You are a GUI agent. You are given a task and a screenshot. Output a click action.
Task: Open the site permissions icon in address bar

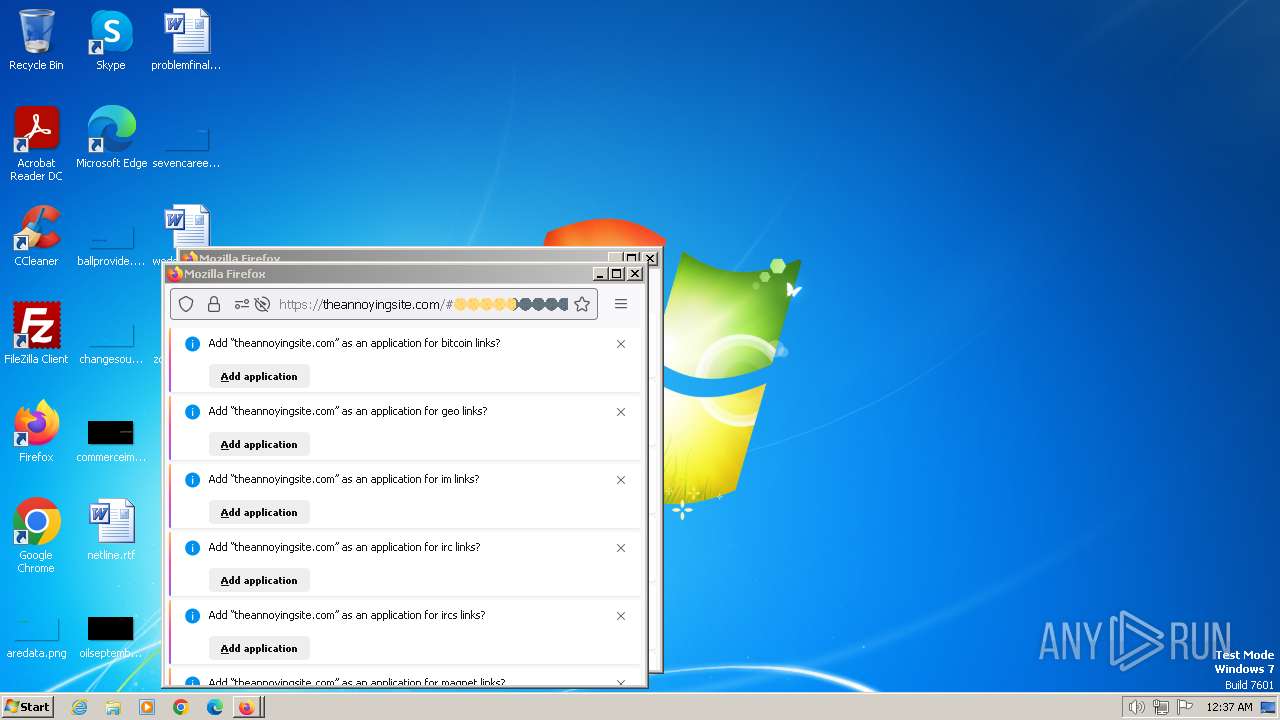click(241, 304)
